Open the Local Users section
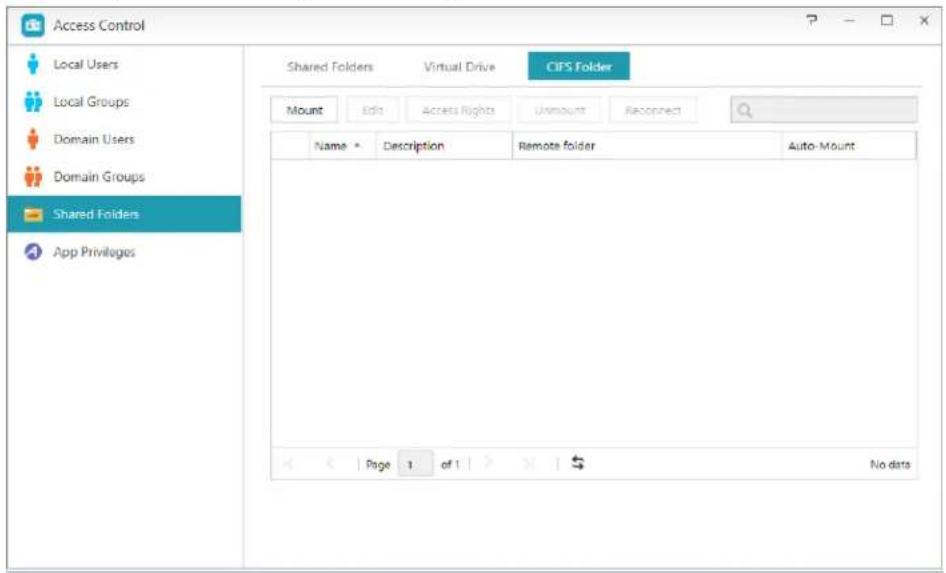946x573 pixels. click(124, 65)
